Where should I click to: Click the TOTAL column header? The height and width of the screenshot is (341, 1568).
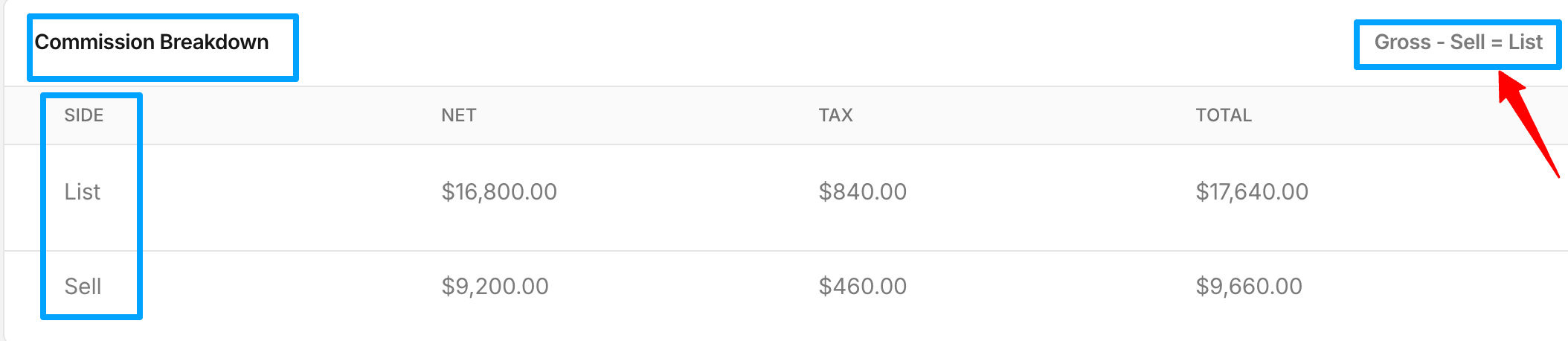tap(1224, 115)
